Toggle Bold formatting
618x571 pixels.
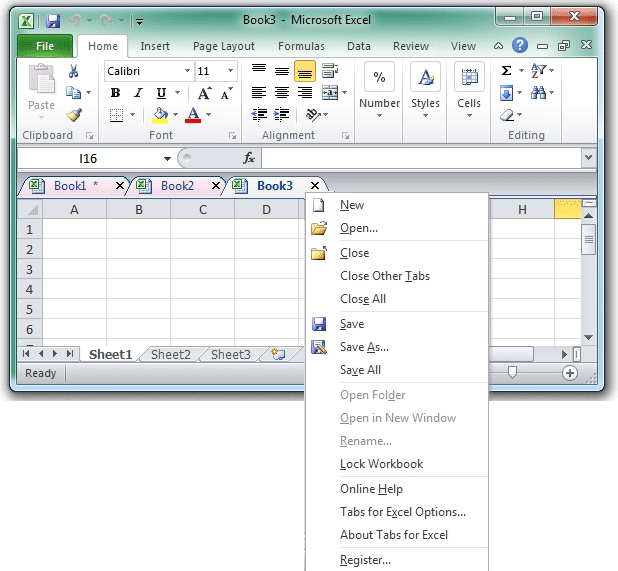(115, 93)
